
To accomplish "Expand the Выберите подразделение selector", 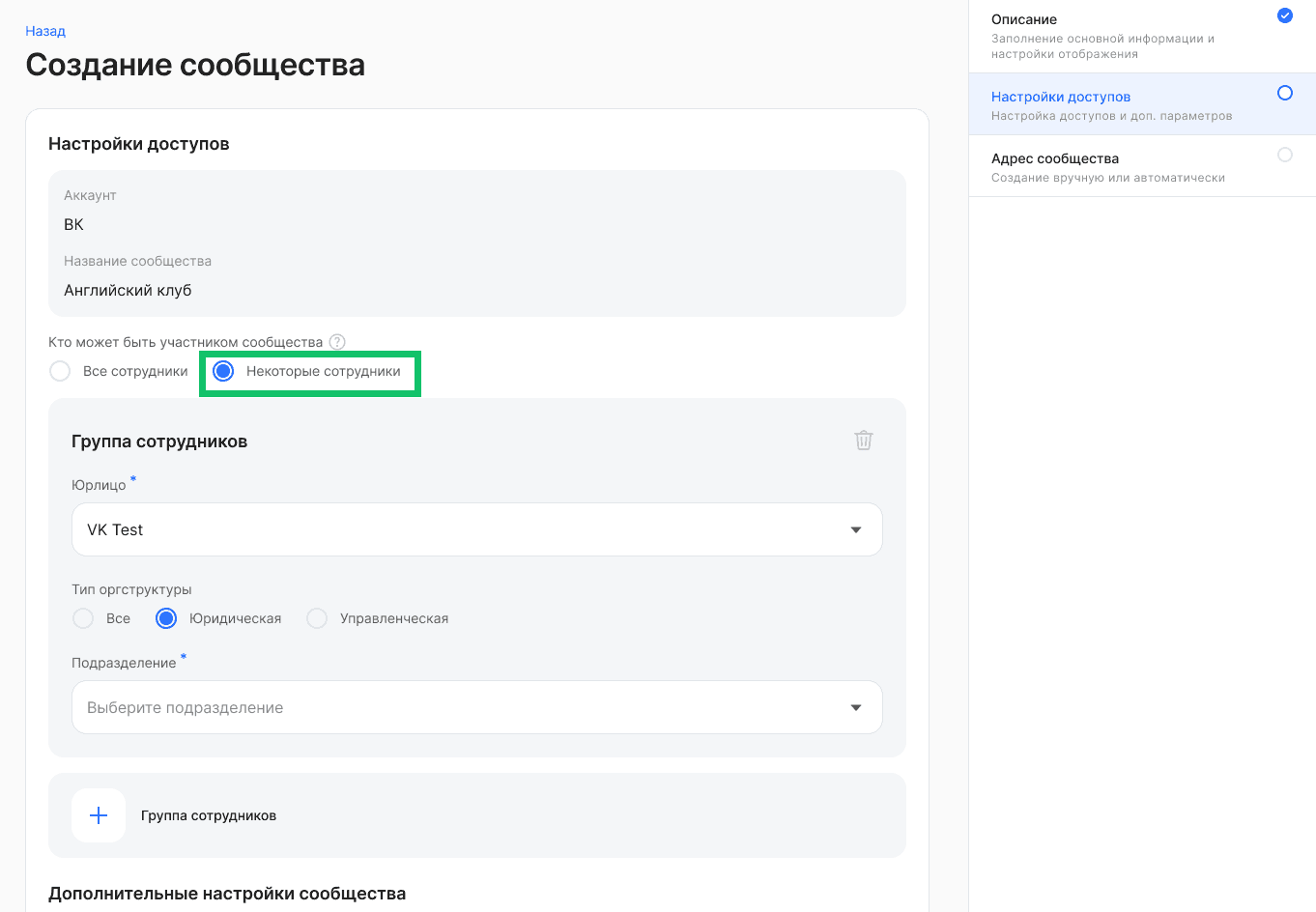I will point(476,707).
